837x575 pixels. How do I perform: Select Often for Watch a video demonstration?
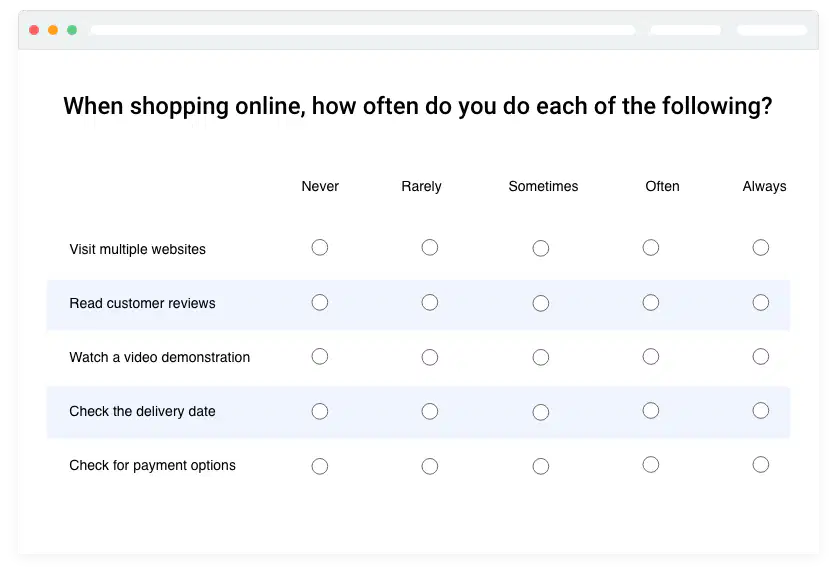[x=651, y=357]
